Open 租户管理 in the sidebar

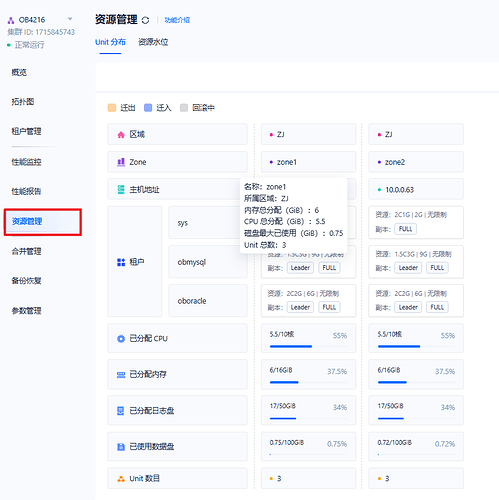[26, 131]
